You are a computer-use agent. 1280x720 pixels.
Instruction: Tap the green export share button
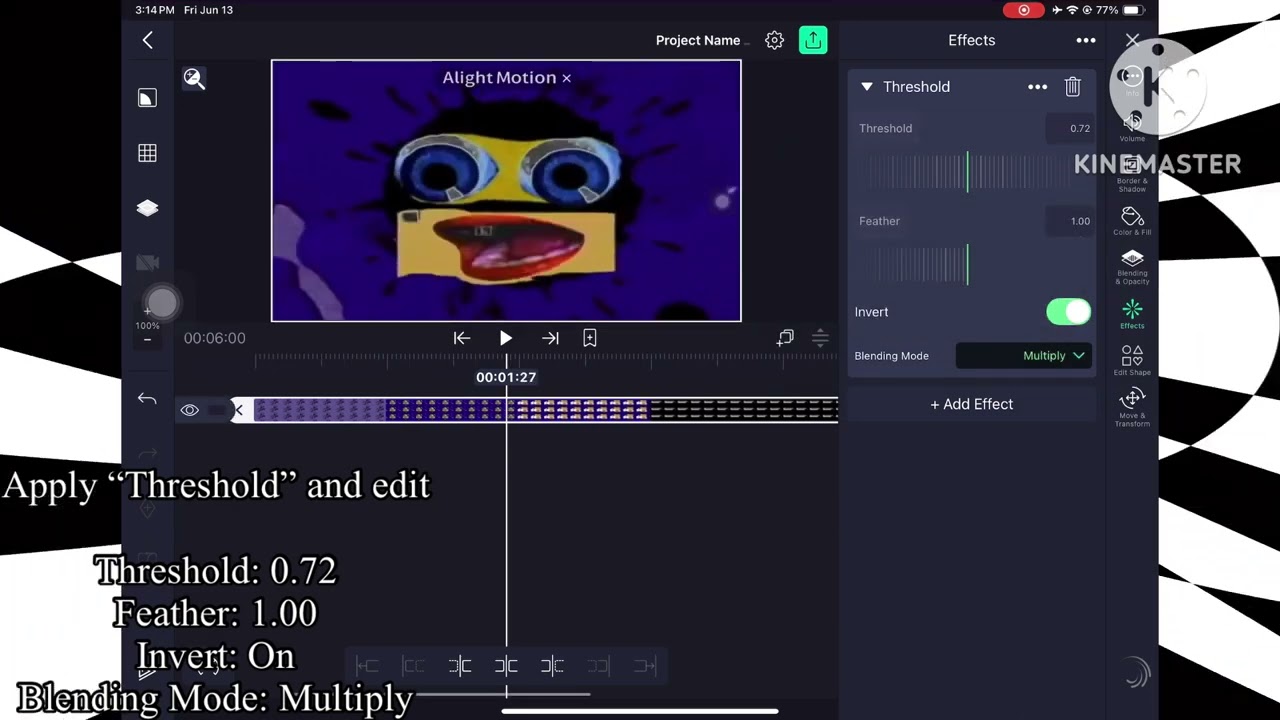tap(813, 40)
